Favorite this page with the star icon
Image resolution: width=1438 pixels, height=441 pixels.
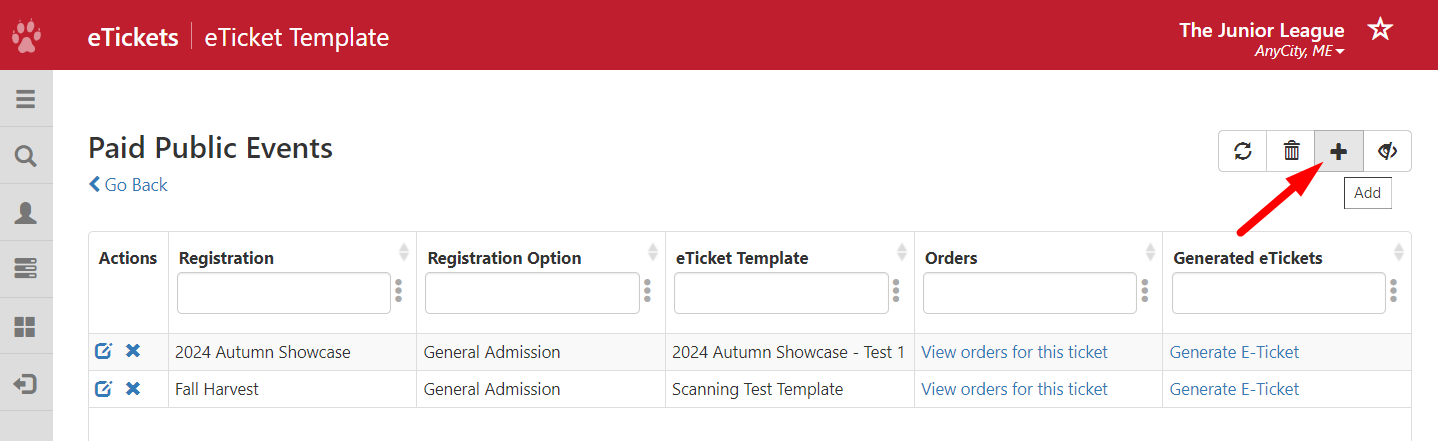point(1380,29)
